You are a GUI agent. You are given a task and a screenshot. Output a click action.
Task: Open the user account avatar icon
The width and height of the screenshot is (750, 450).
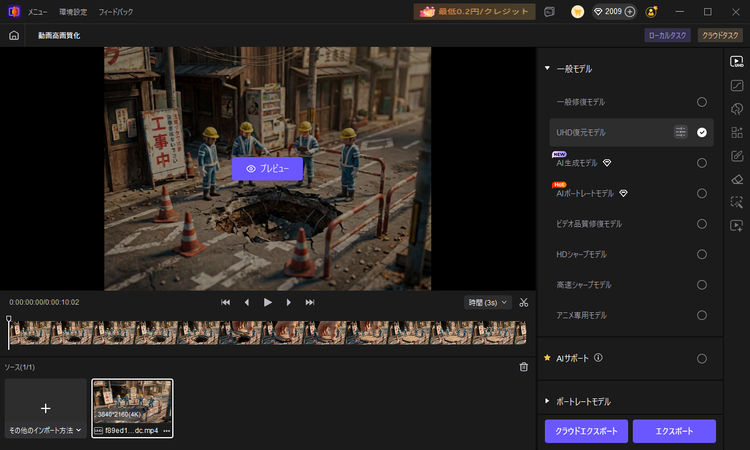(x=651, y=11)
